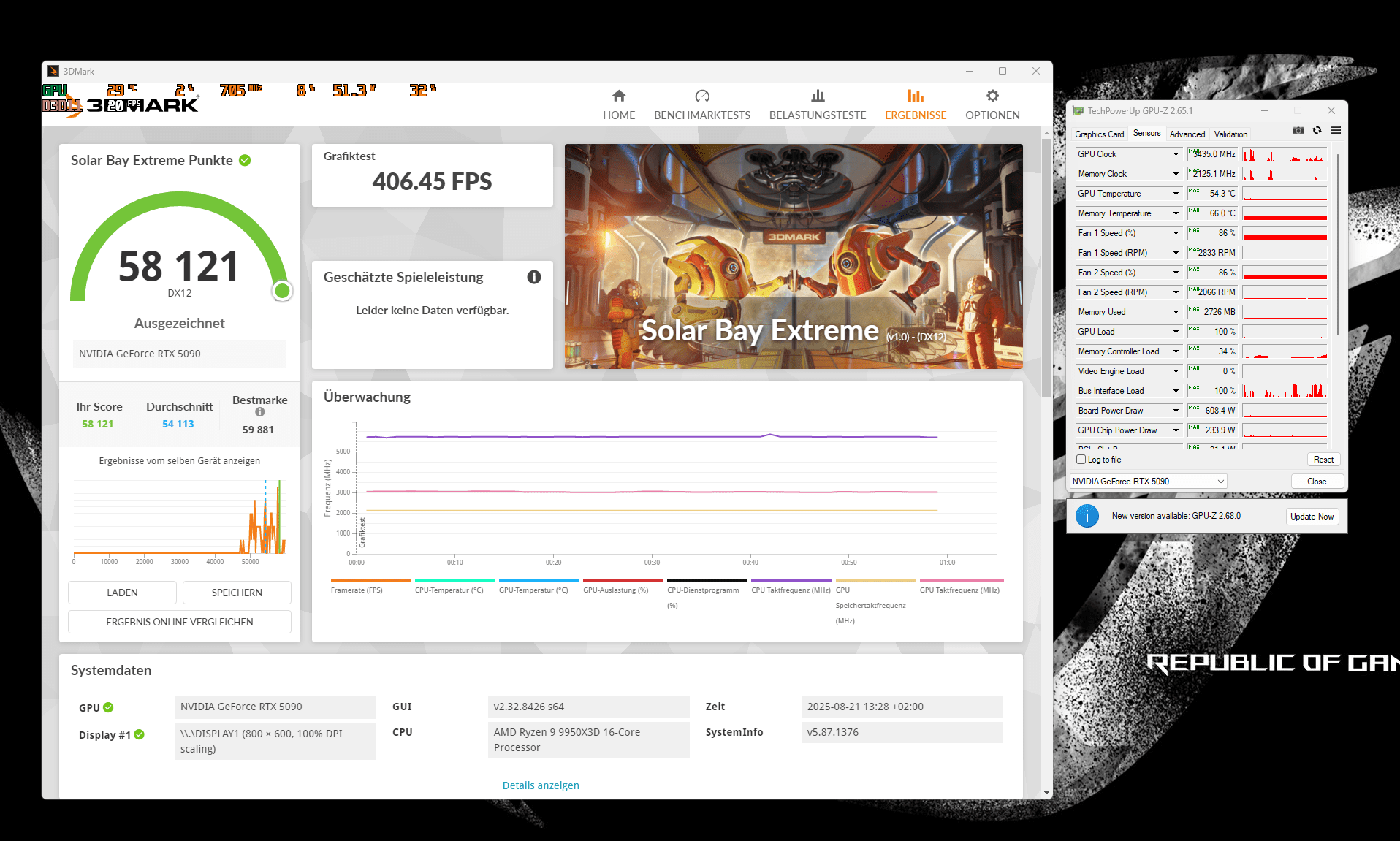Viewport: 1400px width, 841px height.
Task: Expand the Memory Temperature sensor dropdown
Action: 1176,213
